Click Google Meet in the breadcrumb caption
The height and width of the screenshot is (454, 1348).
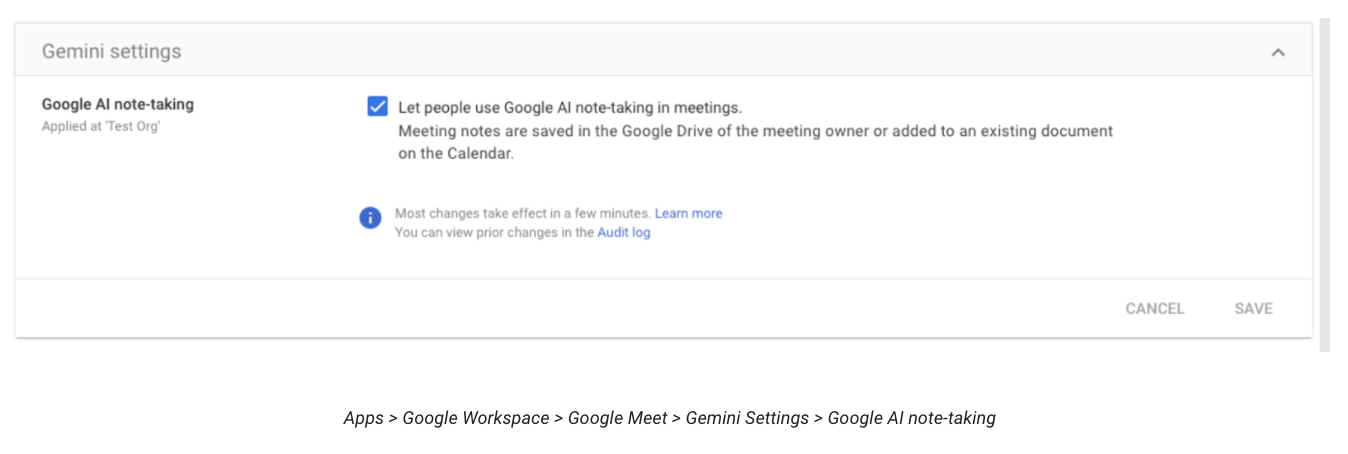tap(617, 418)
